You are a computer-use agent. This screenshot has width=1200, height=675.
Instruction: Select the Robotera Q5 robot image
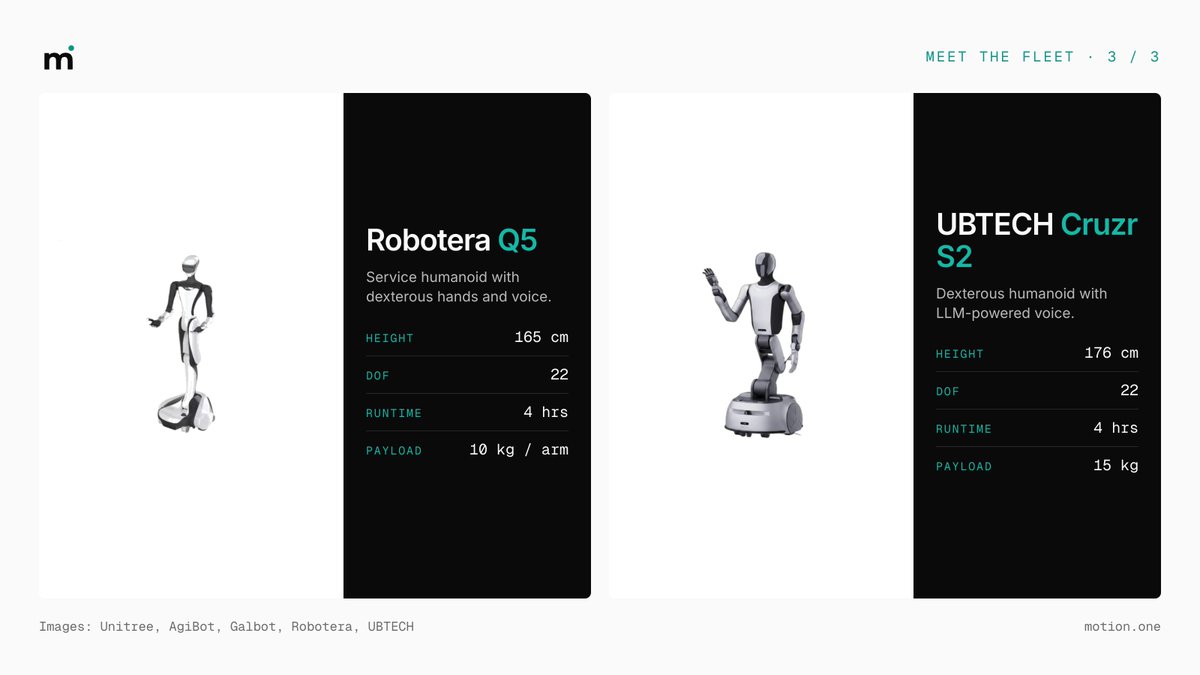(182, 343)
